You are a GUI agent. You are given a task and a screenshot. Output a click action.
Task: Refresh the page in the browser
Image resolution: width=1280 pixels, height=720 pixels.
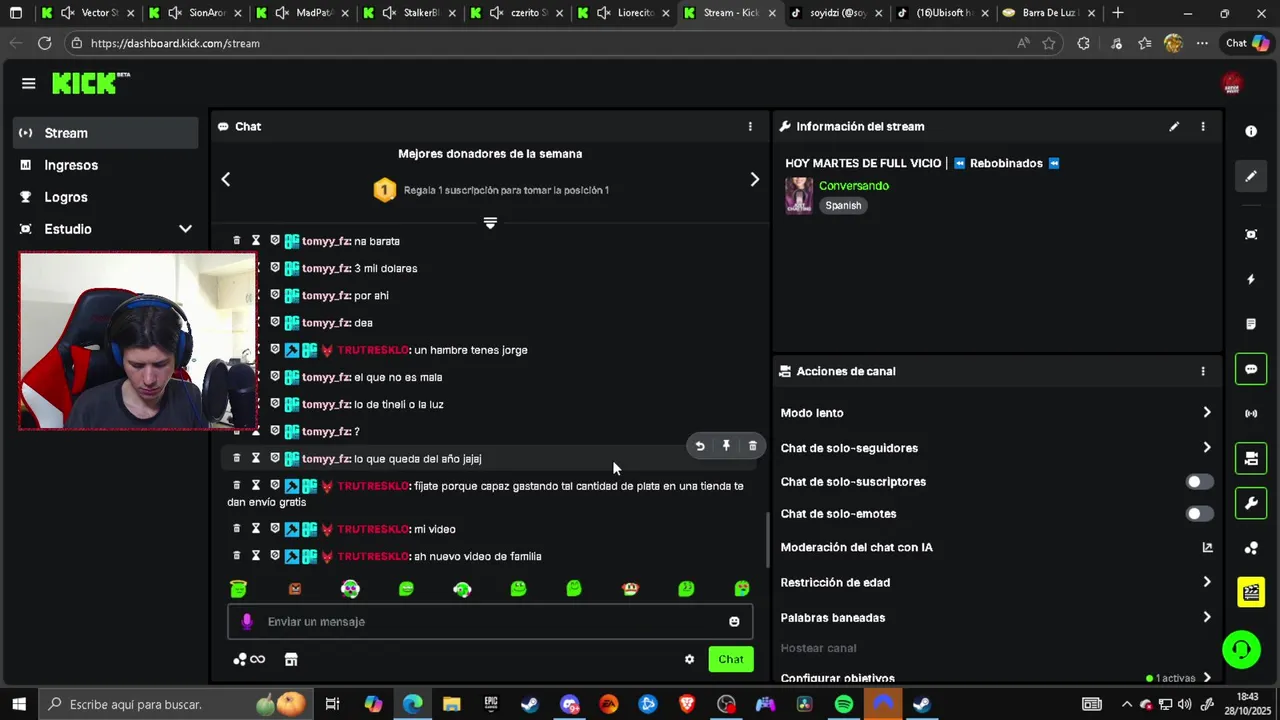[44, 43]
